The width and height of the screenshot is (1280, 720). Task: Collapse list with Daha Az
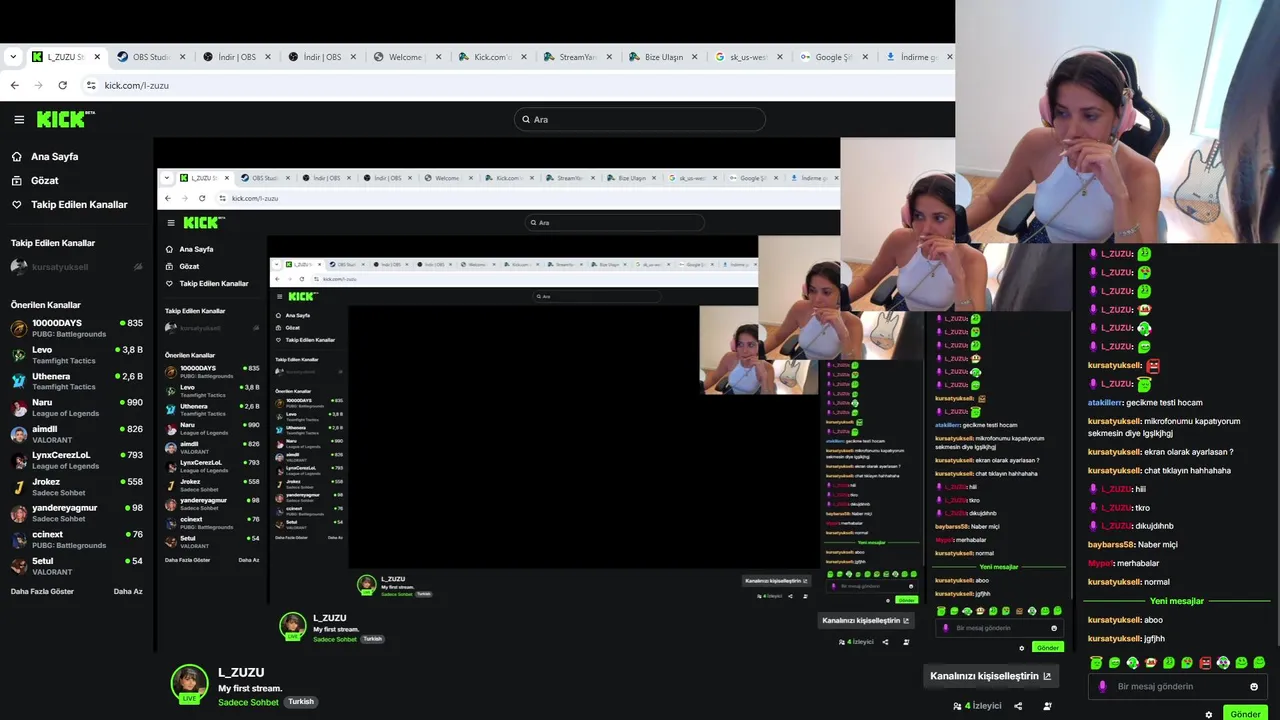click(128, 591)
